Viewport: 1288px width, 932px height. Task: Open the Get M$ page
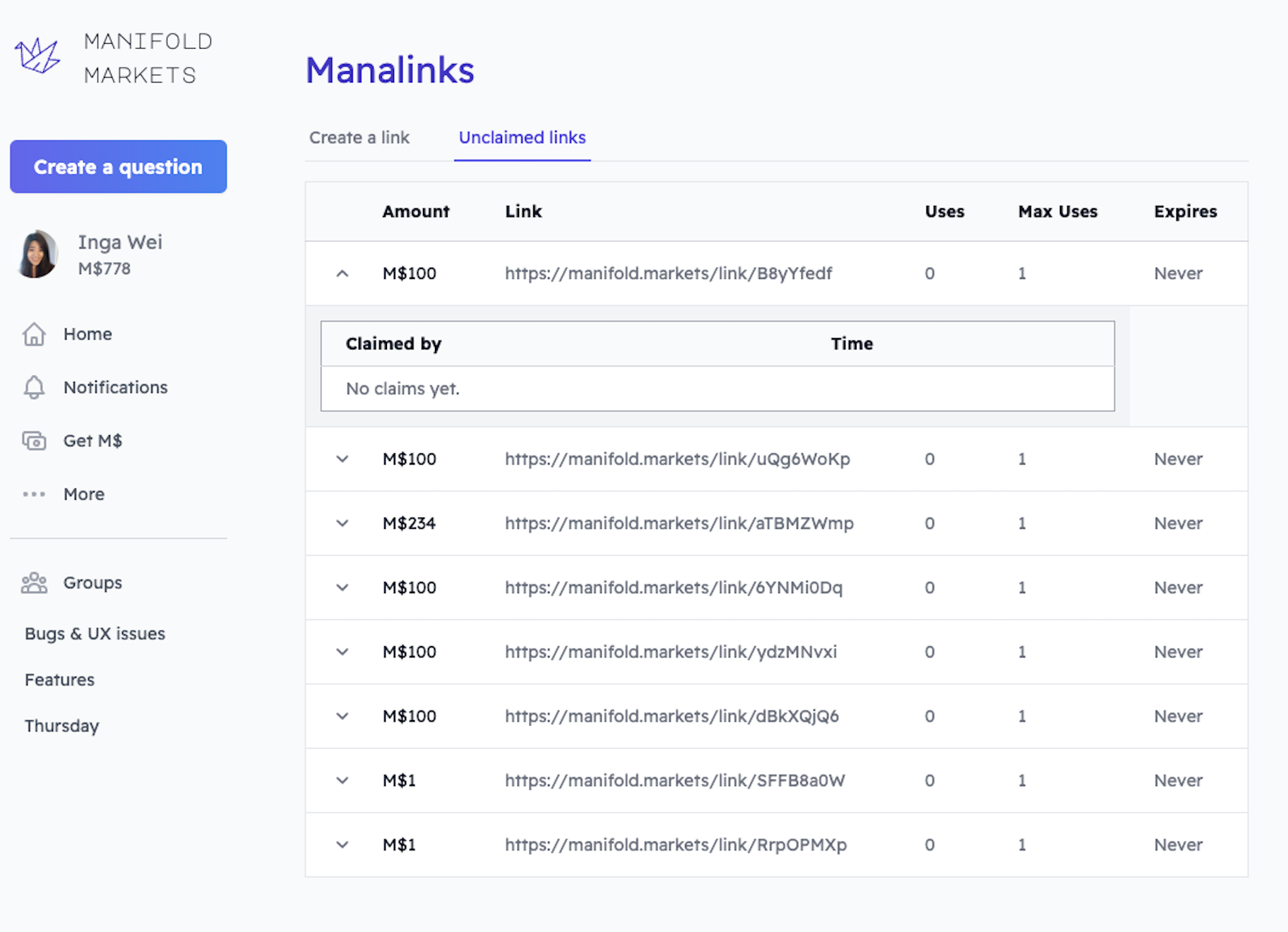93,441
